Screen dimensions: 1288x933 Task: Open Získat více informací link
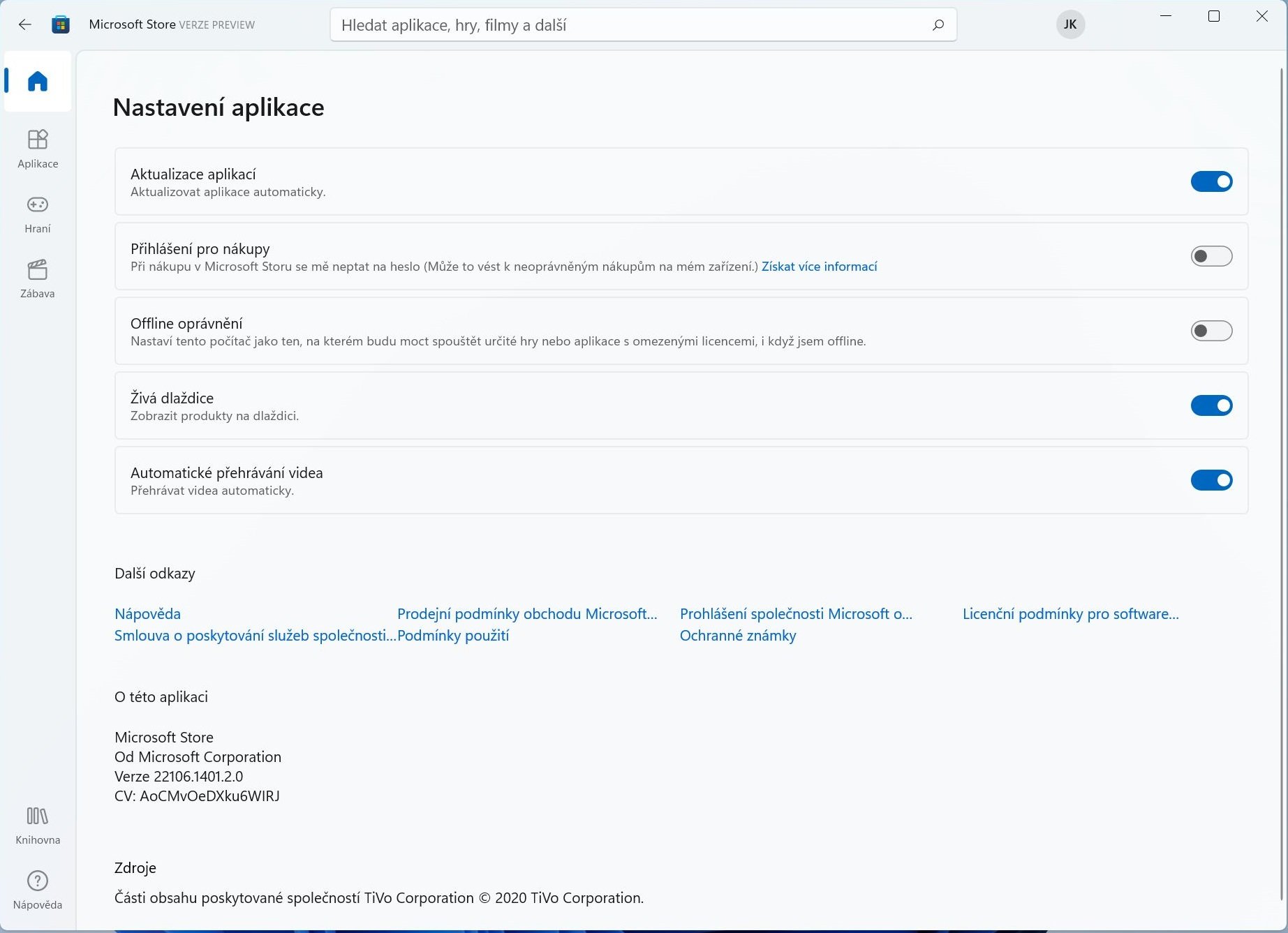tap(819, 267)
